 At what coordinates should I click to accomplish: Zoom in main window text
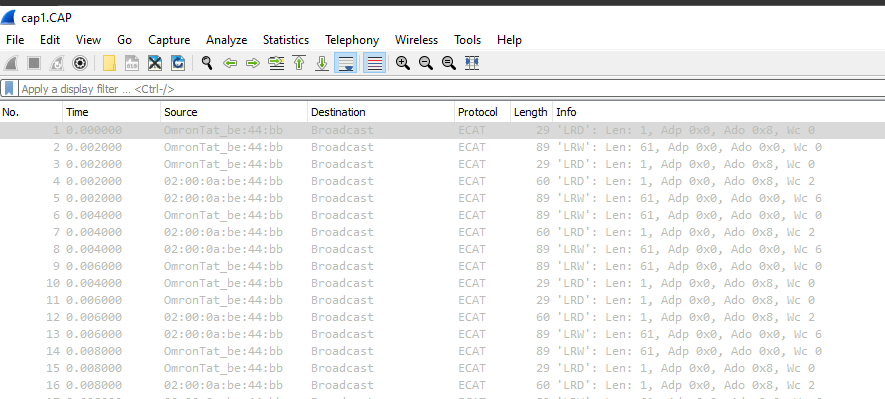pos(402,63)
